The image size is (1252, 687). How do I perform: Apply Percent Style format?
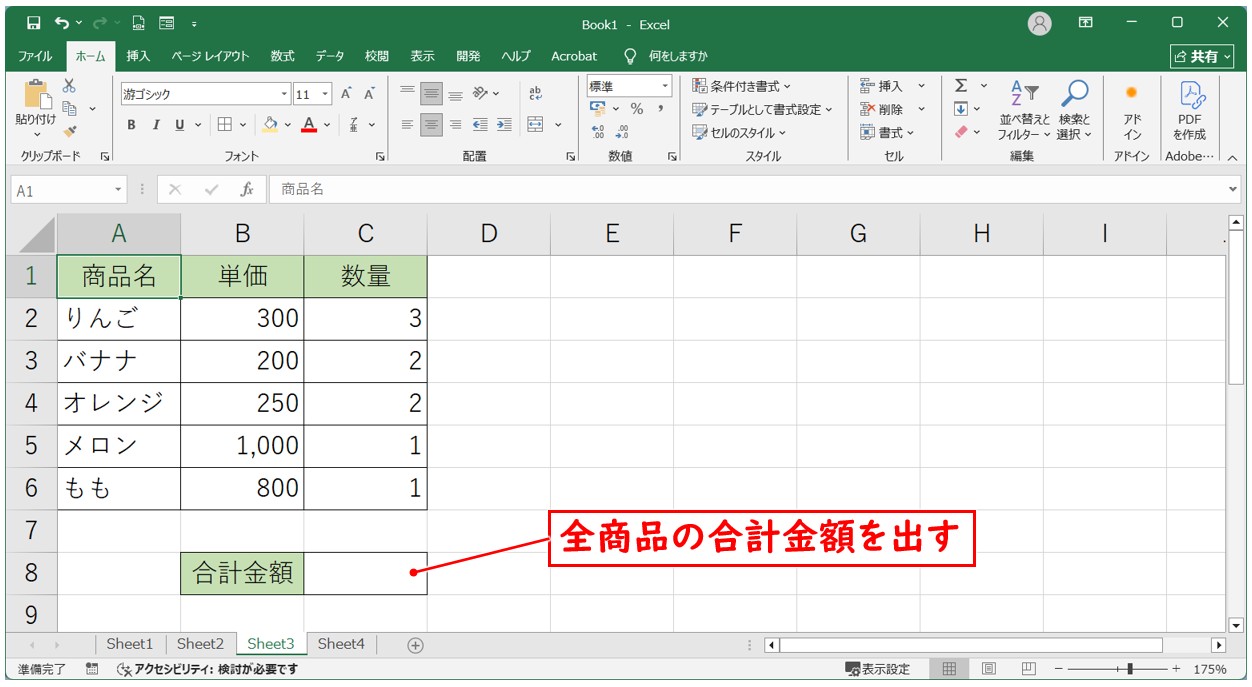click(x=636, y=109)
